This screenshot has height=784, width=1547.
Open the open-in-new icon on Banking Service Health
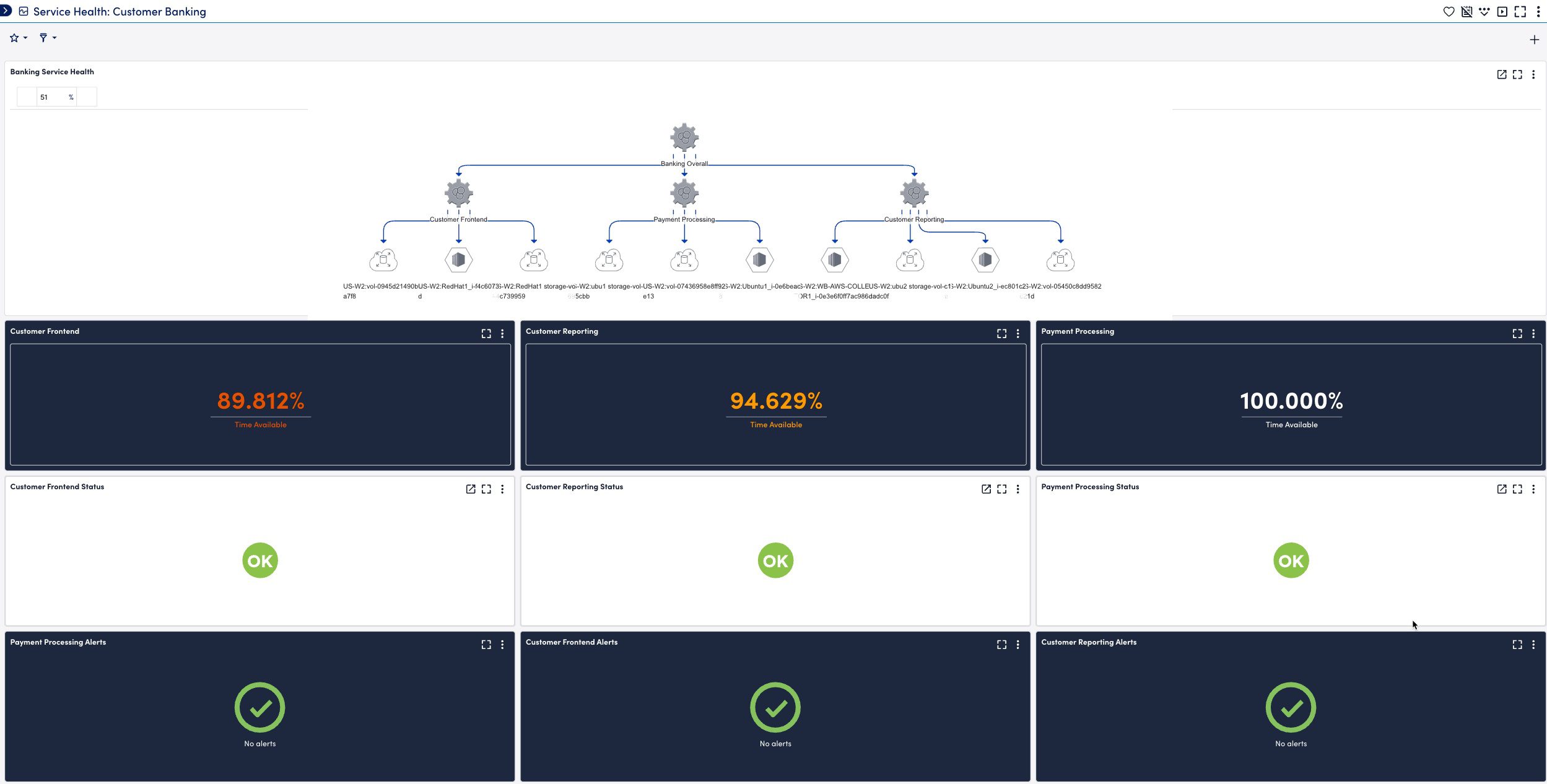click(1502, 74)
